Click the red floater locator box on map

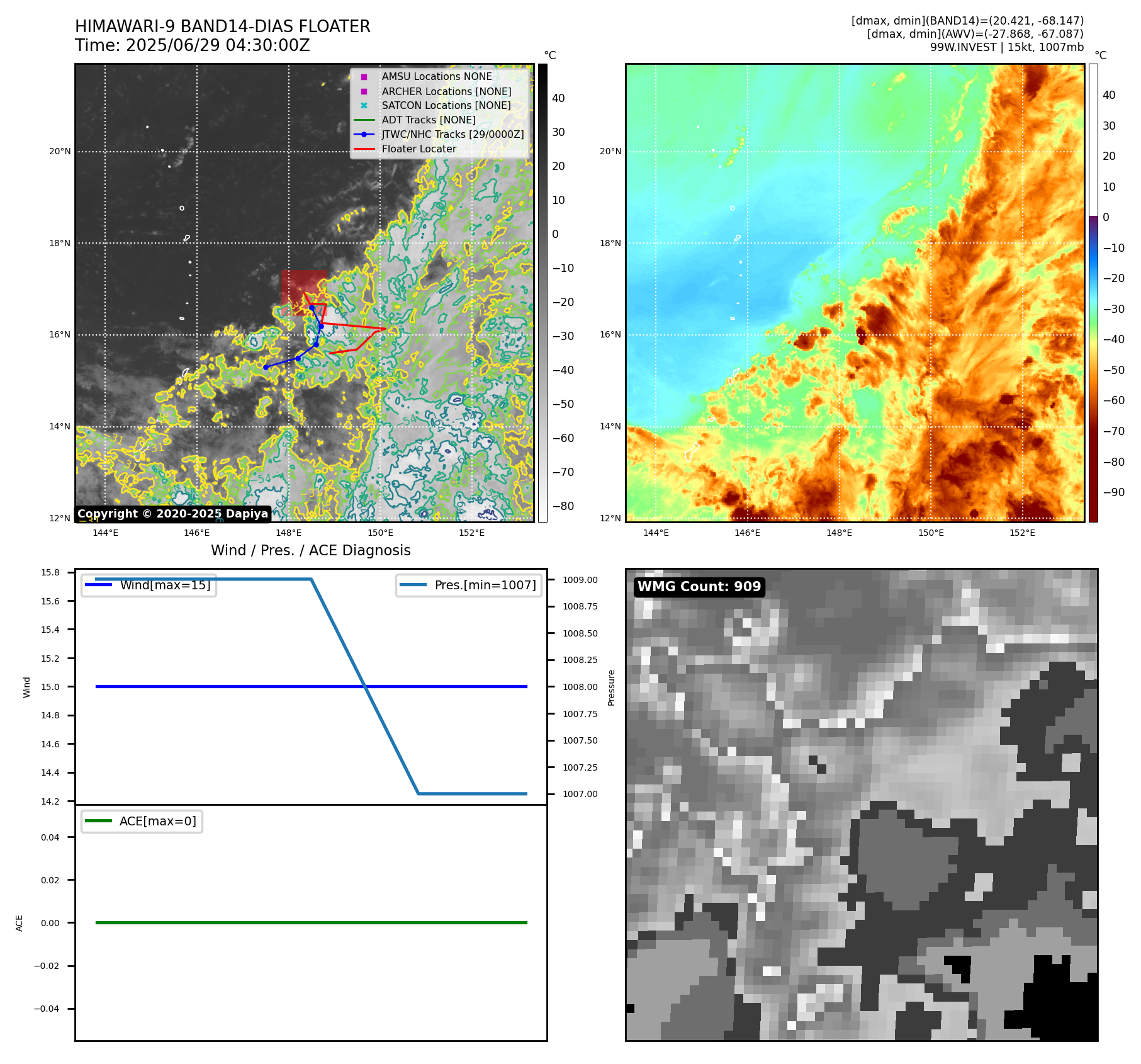point(304,292)
